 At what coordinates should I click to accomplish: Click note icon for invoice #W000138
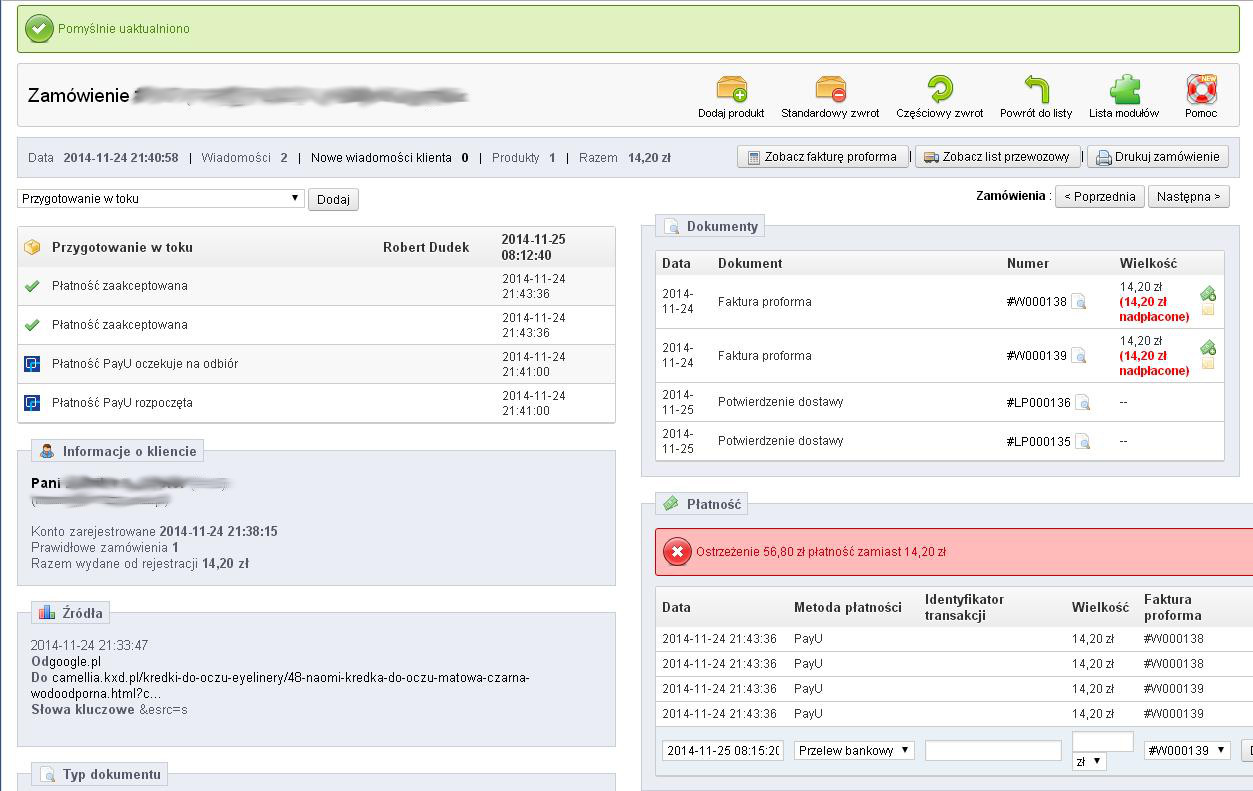1208,310
